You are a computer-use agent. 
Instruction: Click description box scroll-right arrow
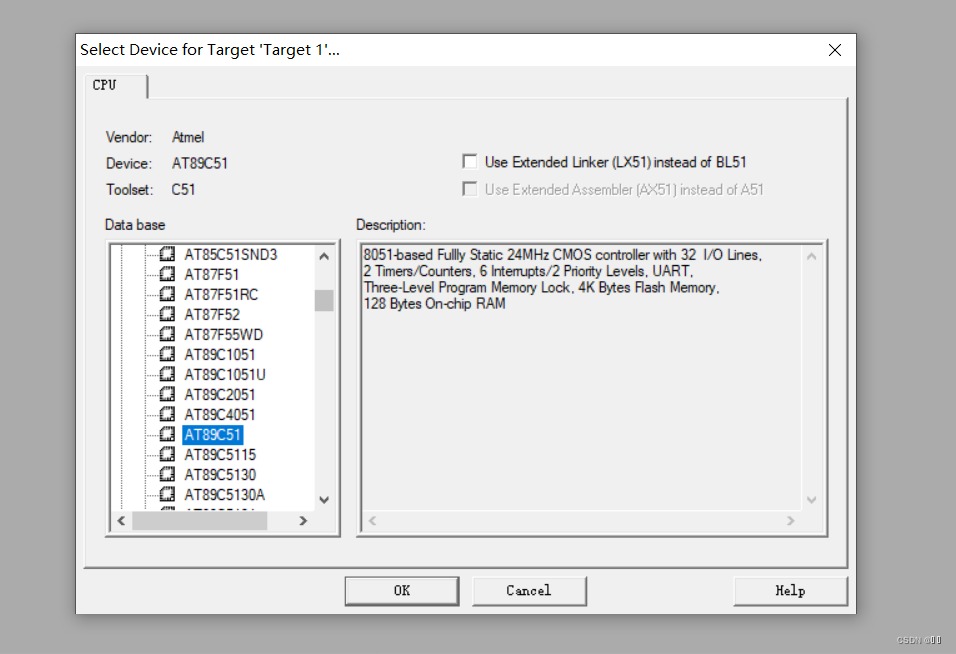[x=790, y=521]
